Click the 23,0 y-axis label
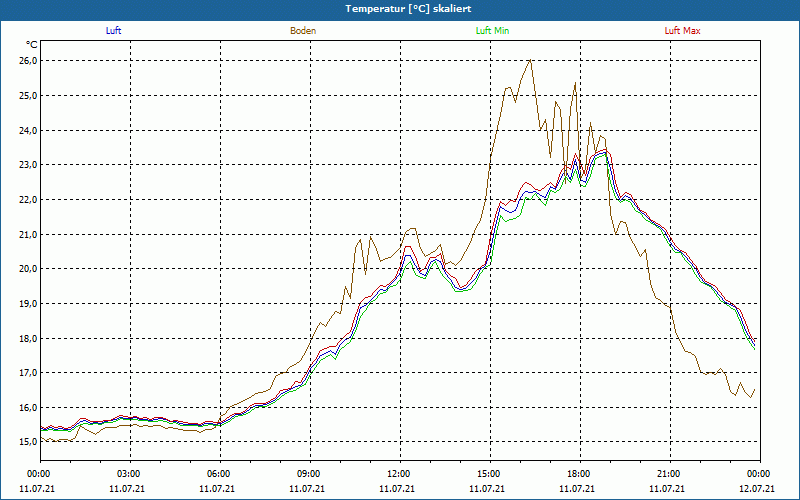The width and height of the screenshot is (800, 500). coord(29,165)
